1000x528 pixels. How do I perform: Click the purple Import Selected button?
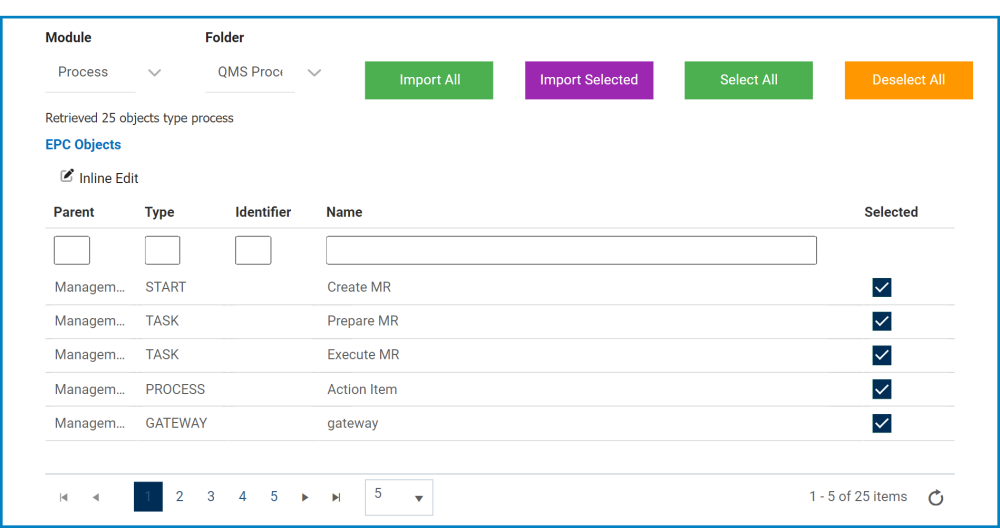(x=589, y=80)
